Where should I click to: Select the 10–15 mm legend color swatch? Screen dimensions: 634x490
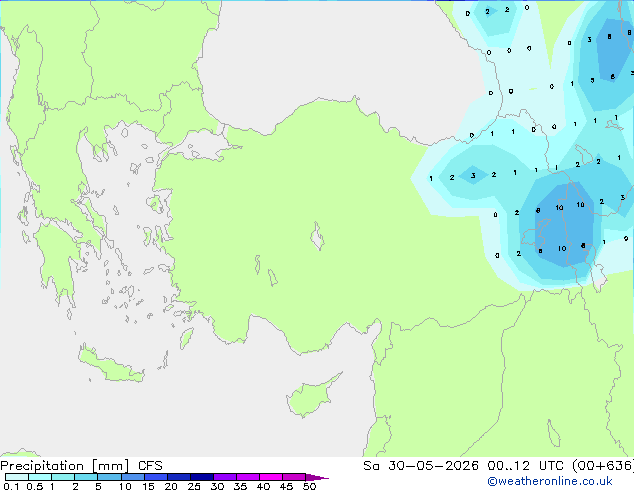pos(132,477)
